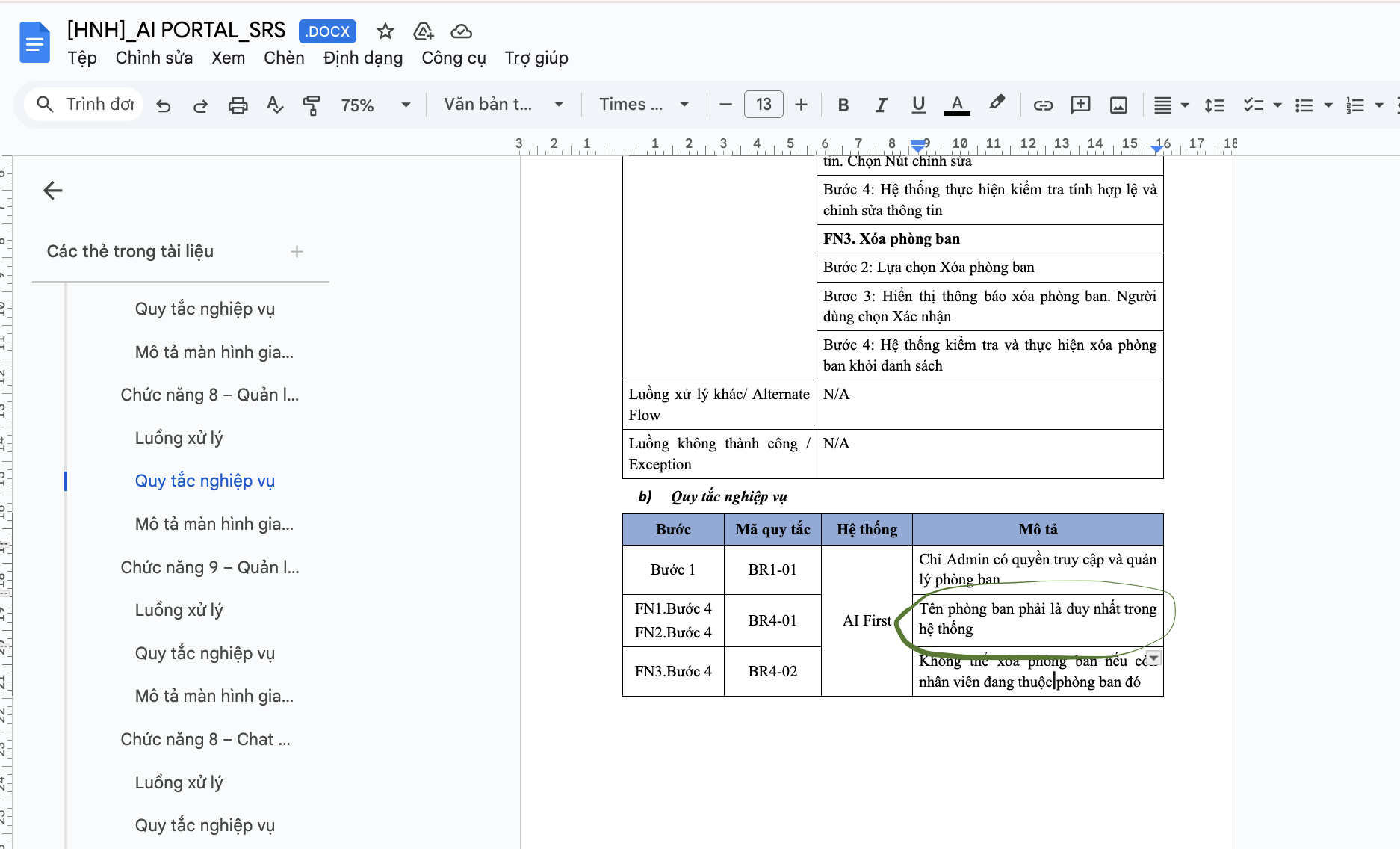Open the 75% zoom level dropdown
Viewport: 1400px width, 849px height.
tap(376, 105)
